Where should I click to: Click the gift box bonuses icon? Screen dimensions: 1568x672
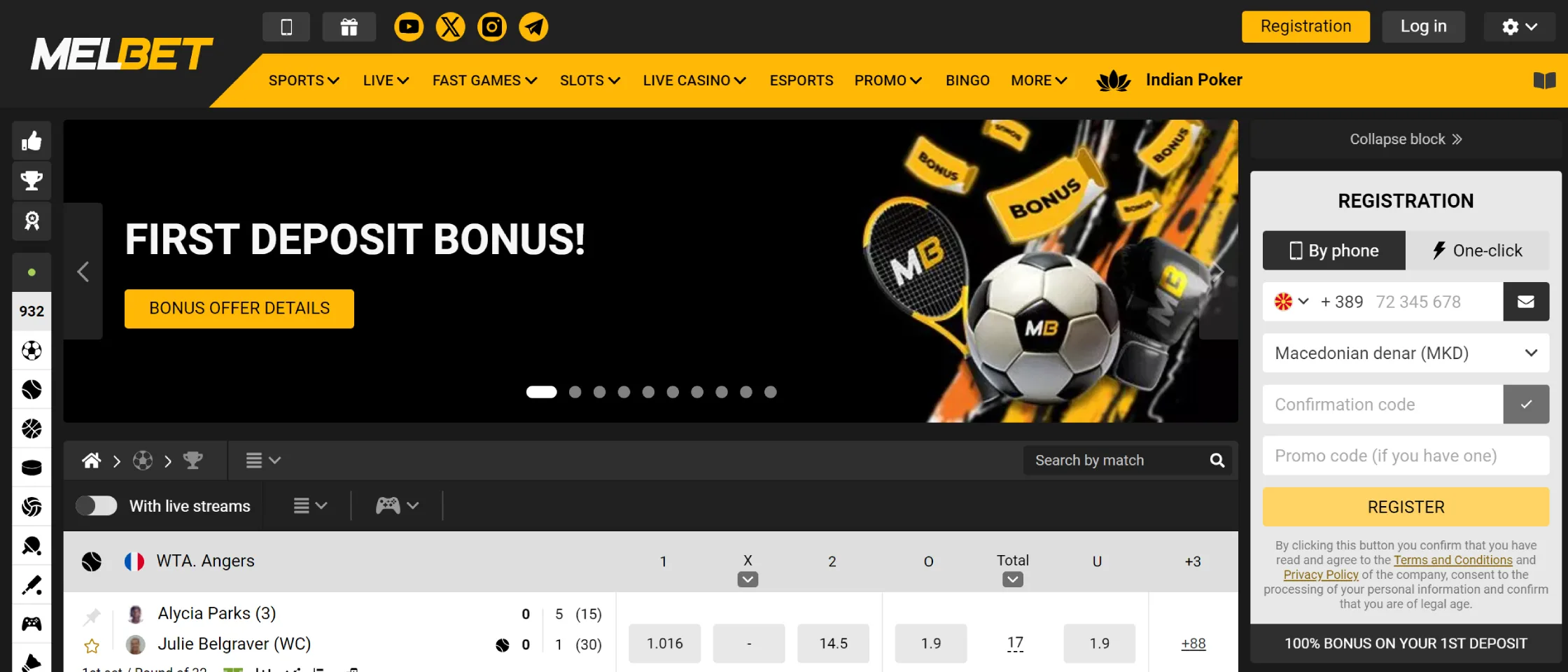tap(349, 27)
